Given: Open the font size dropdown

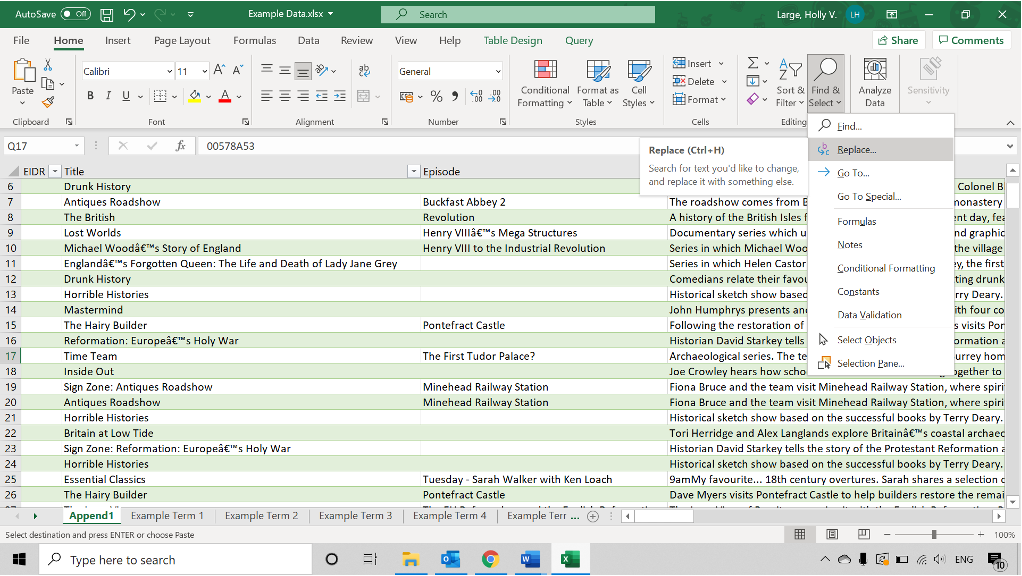Looking at the screenshot, I should (205, 71).
